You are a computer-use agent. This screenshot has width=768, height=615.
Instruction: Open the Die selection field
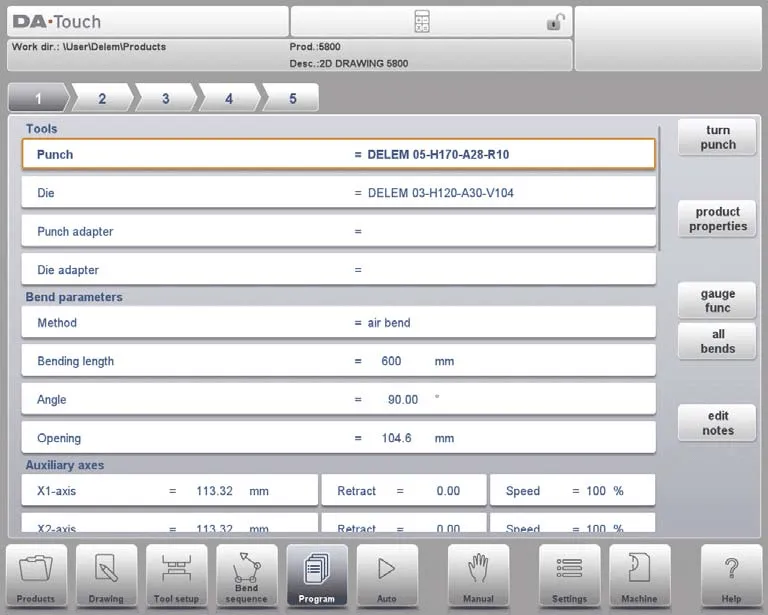(338, 193)
